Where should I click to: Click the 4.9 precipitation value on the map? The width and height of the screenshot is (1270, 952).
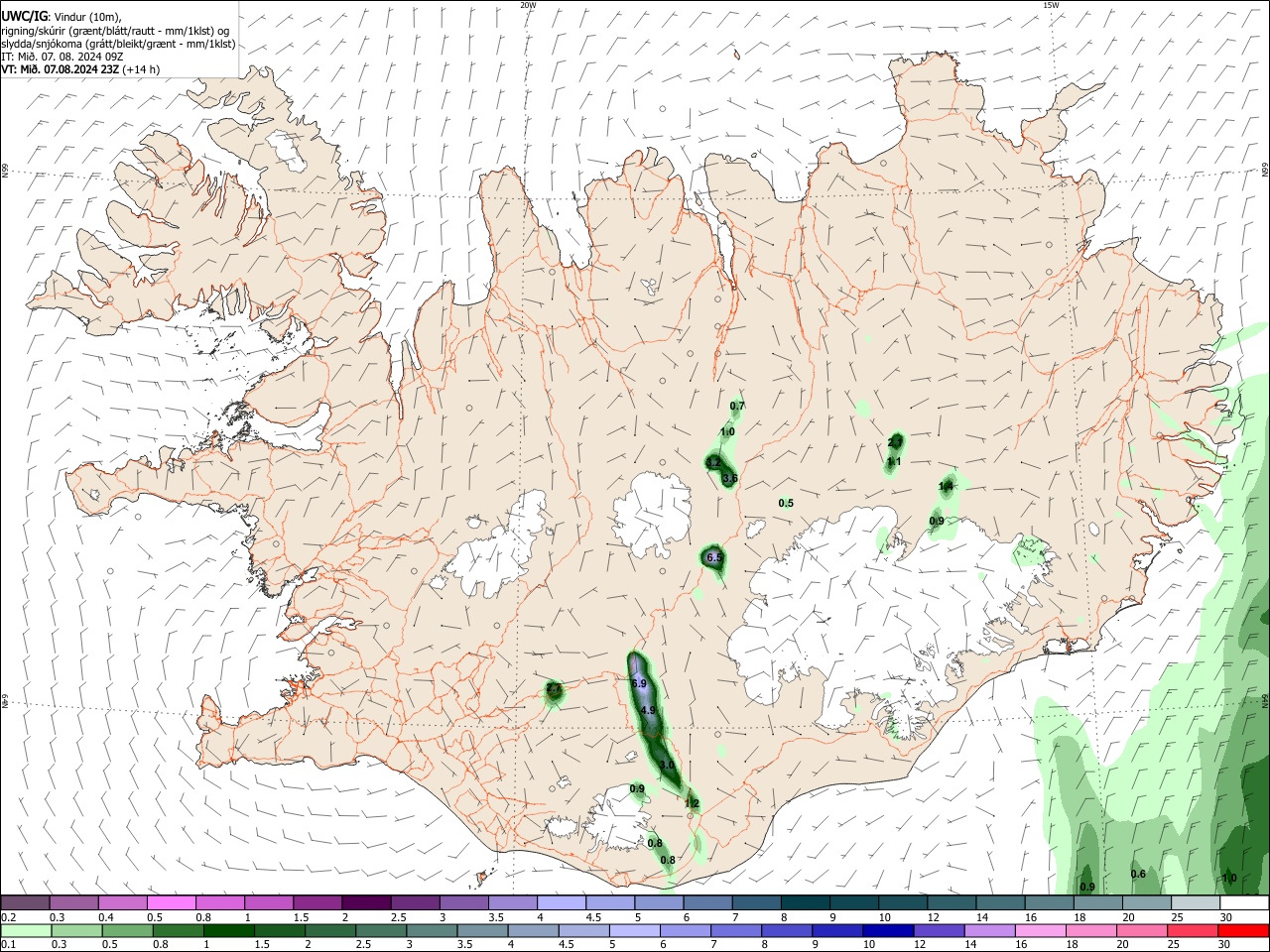(648, 711)
